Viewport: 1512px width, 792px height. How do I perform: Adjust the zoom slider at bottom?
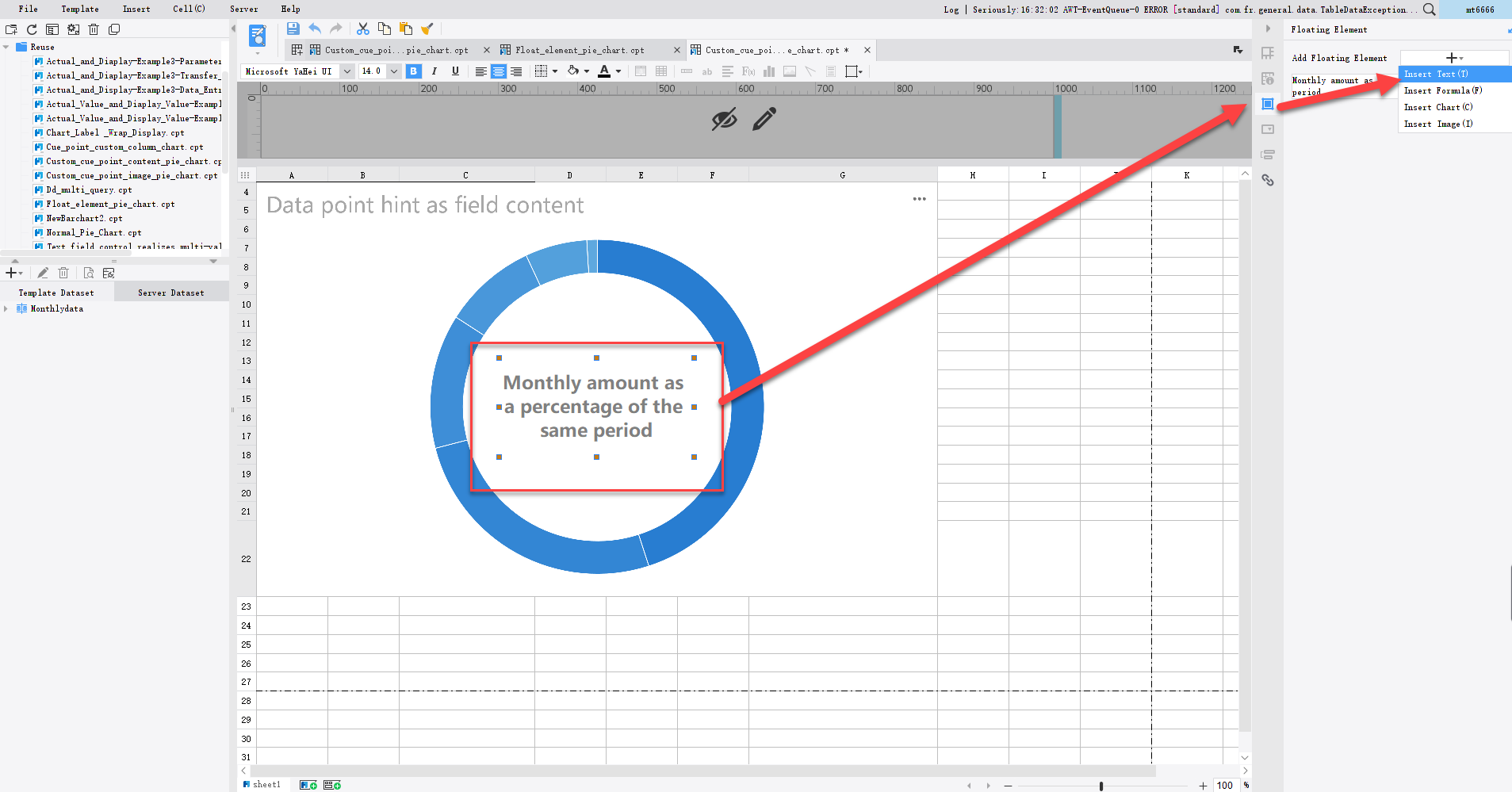(x=1101, y=786)
